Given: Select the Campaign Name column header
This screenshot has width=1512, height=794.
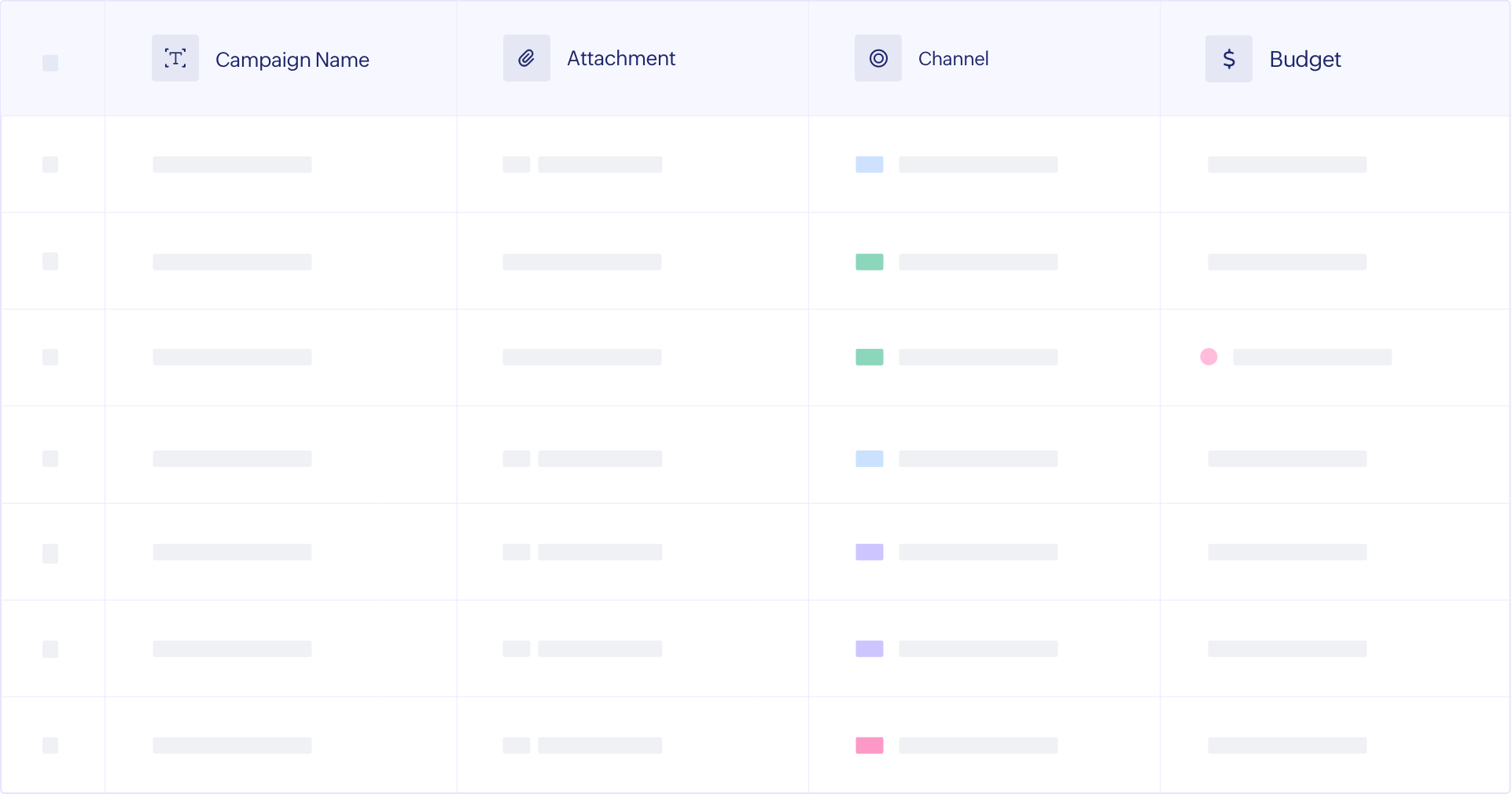Looking at the screenshot, I should (292, 60).
